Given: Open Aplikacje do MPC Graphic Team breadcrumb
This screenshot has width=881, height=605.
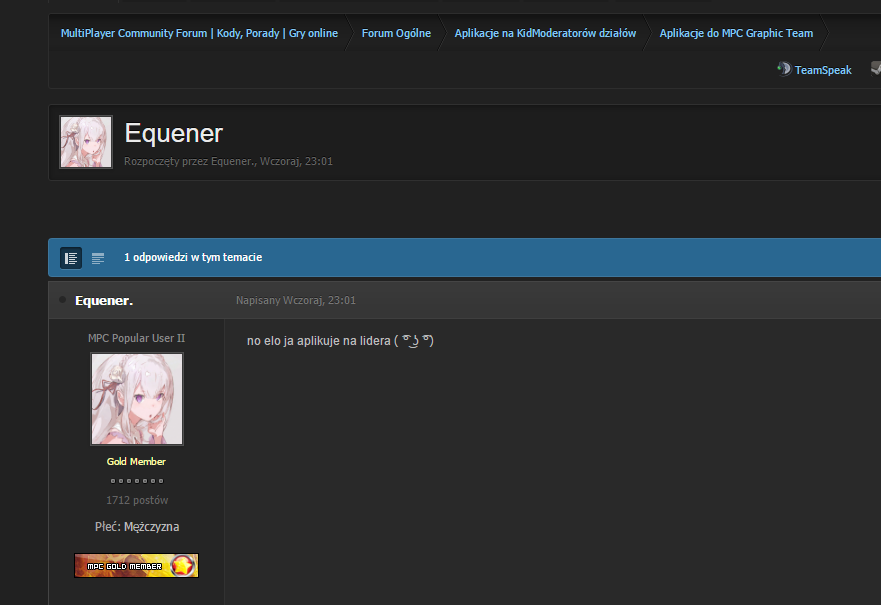Looking at the screenshot, I should [x=736, y=33].
